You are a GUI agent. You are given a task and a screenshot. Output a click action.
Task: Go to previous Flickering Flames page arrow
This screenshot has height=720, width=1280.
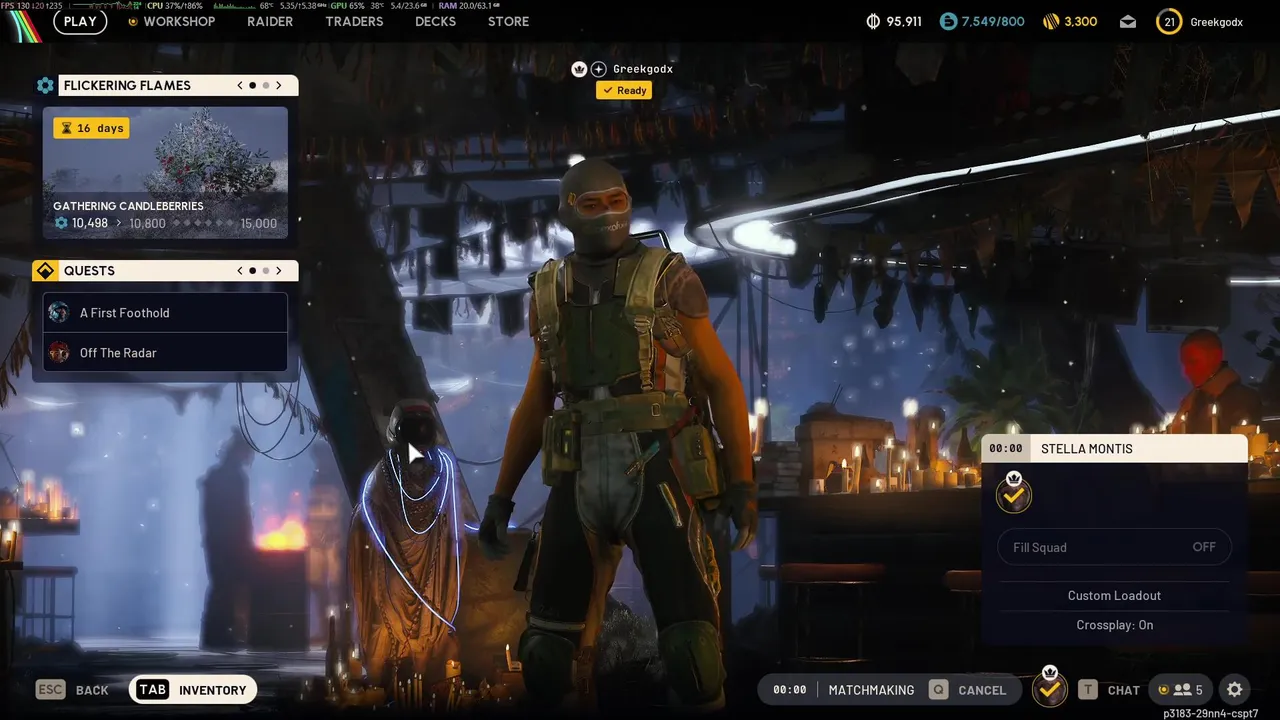click(x=240, y=86)
